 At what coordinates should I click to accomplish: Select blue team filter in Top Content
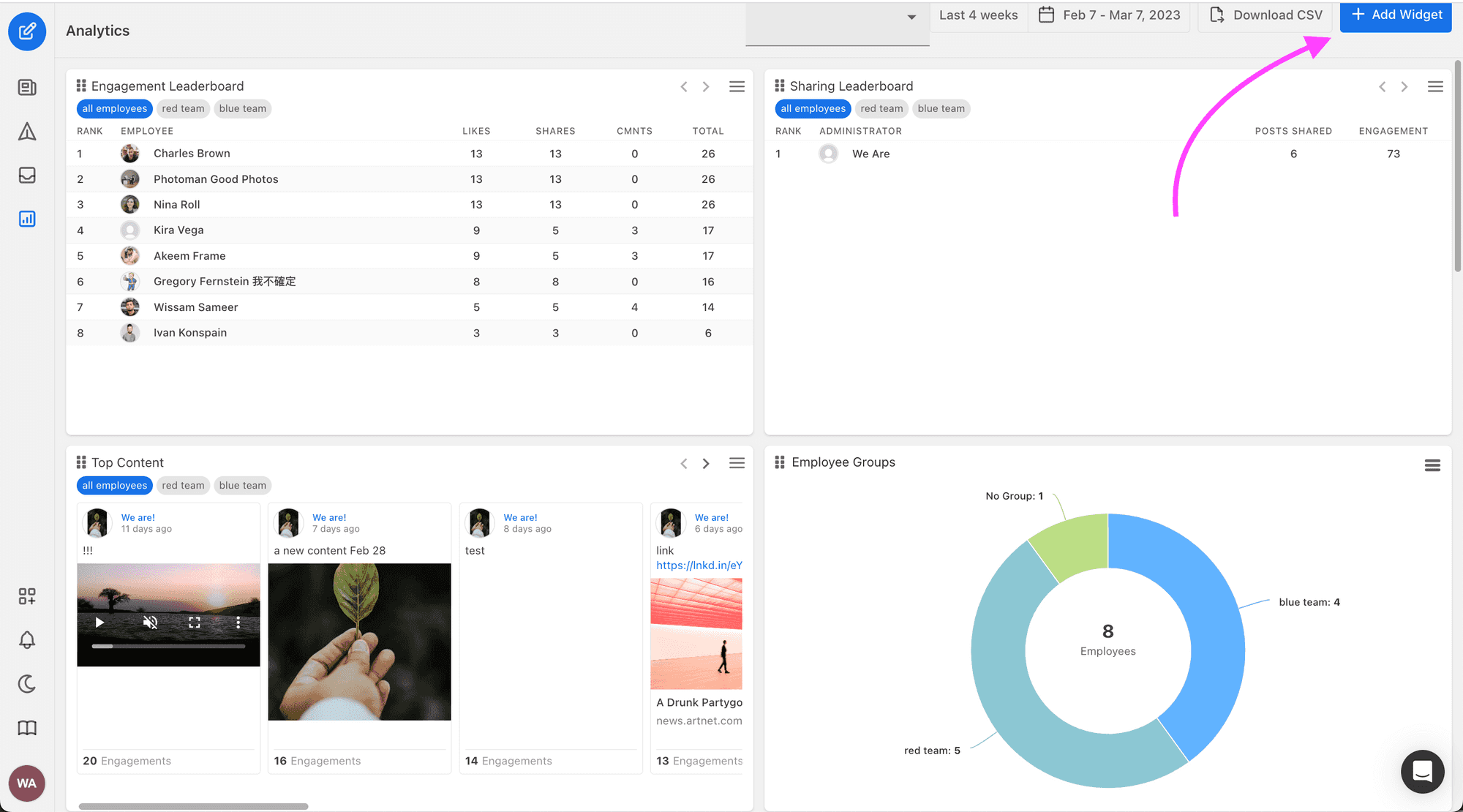tap(243, 485)
